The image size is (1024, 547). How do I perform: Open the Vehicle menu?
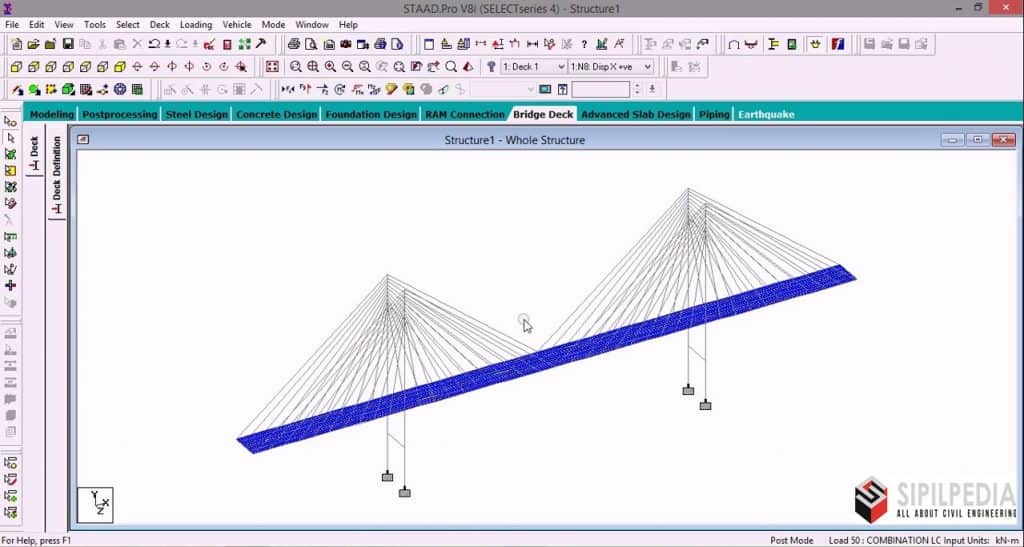(x=237, y=24)
